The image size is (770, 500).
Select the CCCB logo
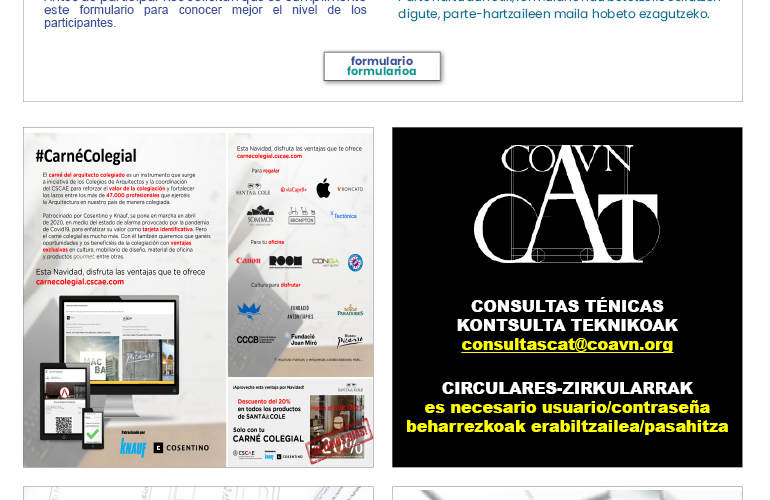[255, 339]
